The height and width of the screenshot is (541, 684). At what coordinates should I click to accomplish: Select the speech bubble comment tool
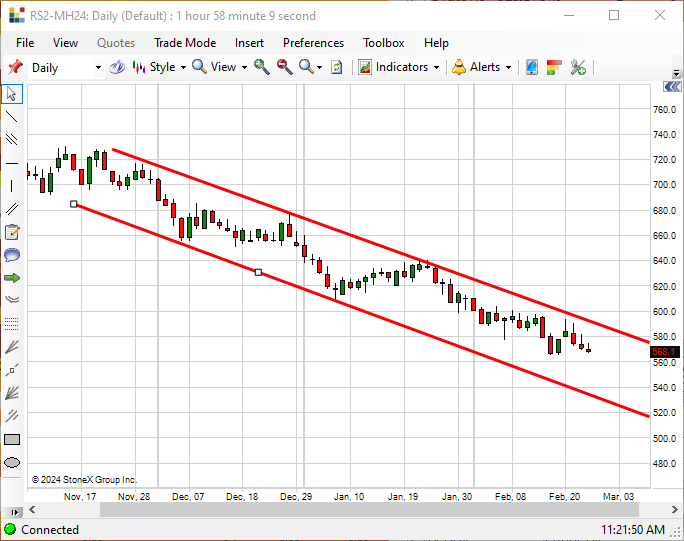(x=12, y=255)
